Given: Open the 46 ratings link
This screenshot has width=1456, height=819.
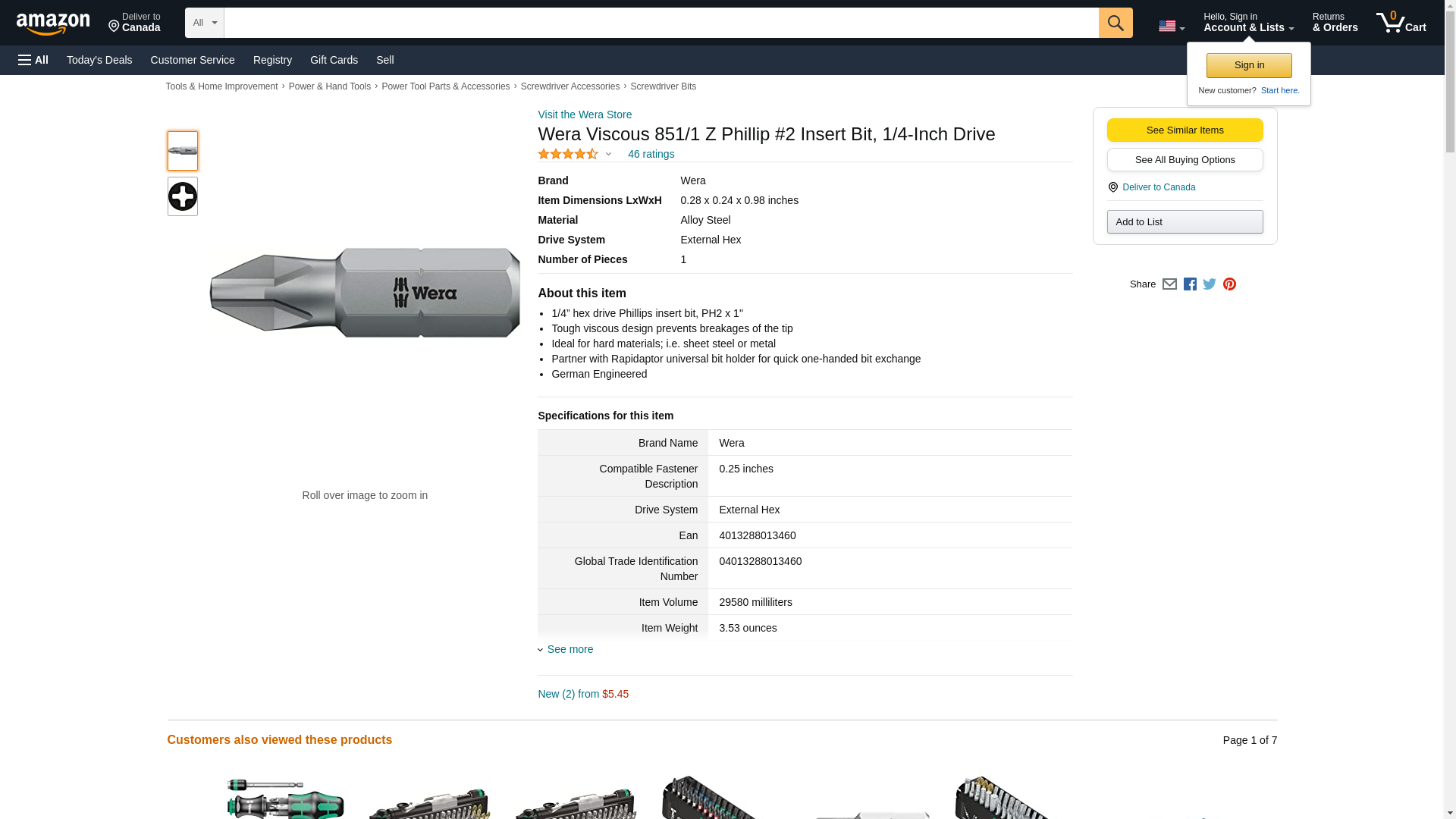Looking at the screenshot, I should (x=651, y=154).
